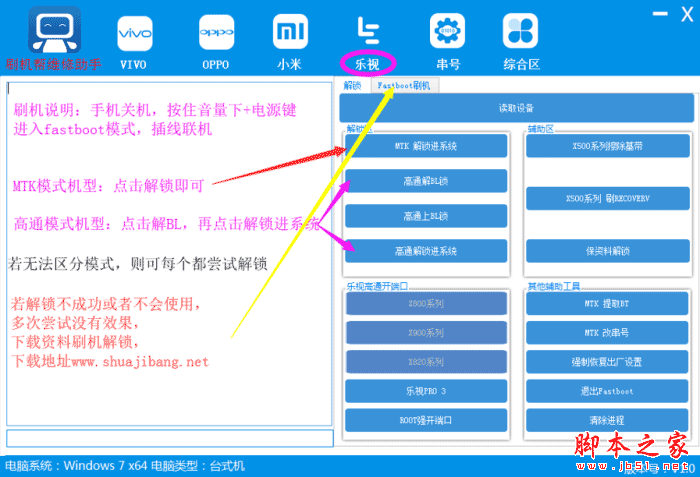Select the 乐视 brand icon
The width and height of the screenshot is (700, 477).
pyautogui.click(x=368, y=31)
